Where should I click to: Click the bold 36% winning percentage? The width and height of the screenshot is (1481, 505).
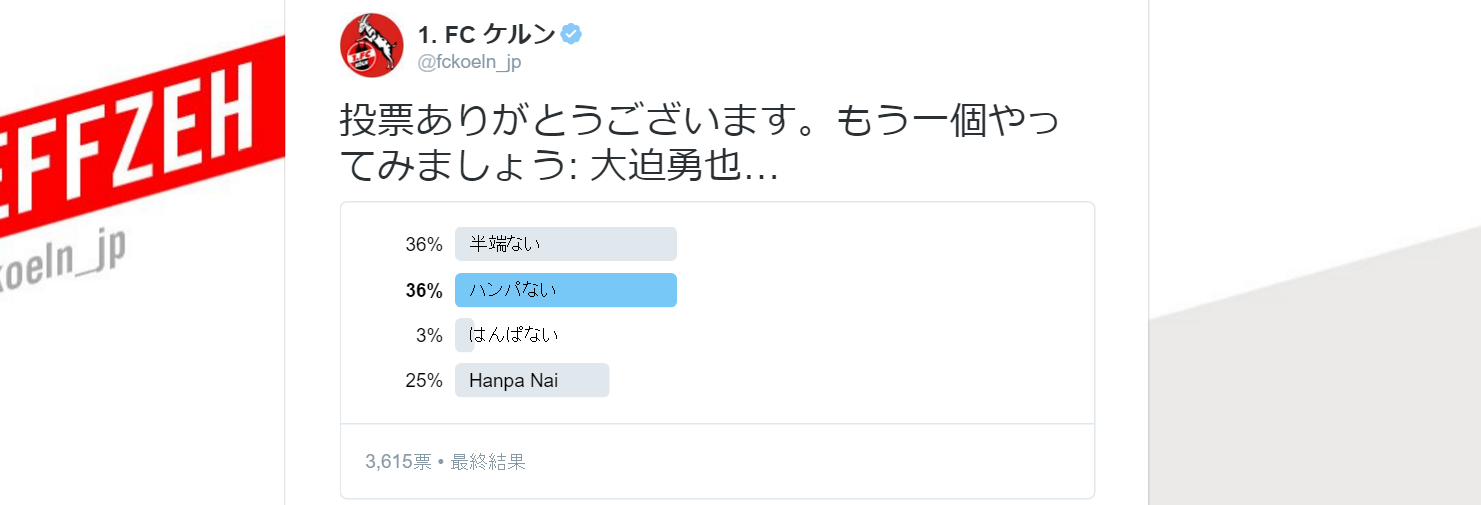pyautogui.click(x=424, y=290)
